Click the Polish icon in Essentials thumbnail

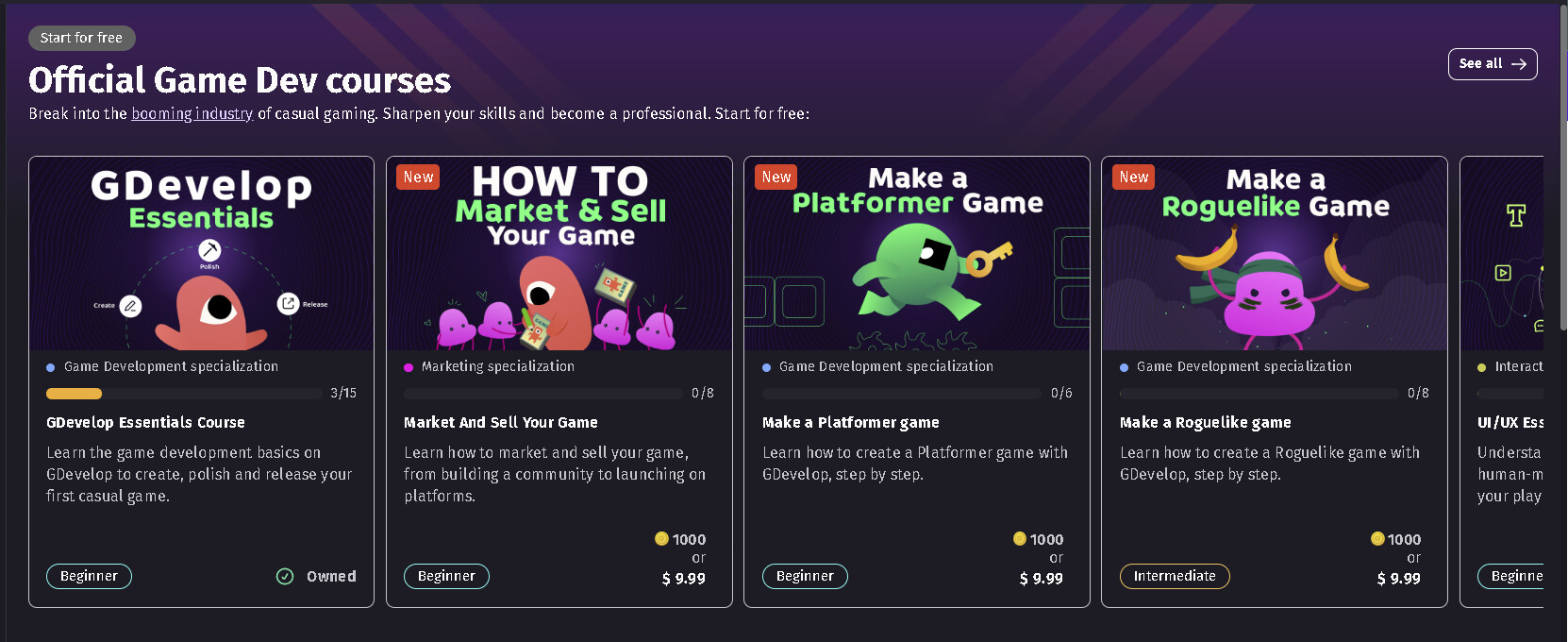tap(209, 250)
